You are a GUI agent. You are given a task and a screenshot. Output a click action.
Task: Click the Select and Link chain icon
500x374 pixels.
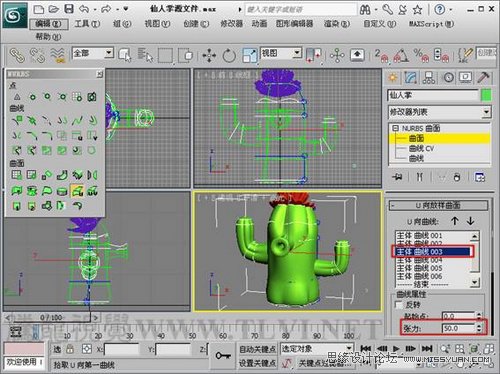17,55
